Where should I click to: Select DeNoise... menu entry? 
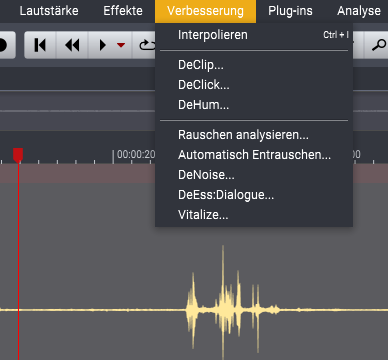[254, 175]
